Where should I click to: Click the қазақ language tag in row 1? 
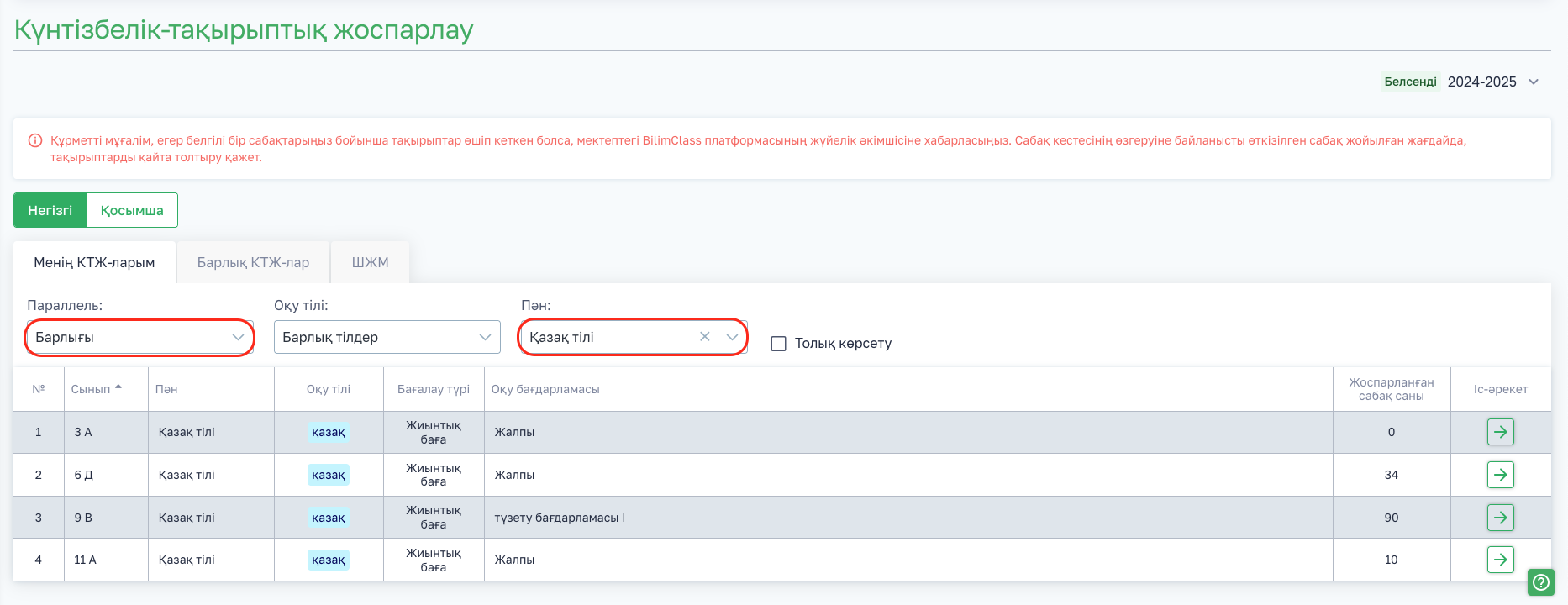pyautogui.click(x=328, y=432)
